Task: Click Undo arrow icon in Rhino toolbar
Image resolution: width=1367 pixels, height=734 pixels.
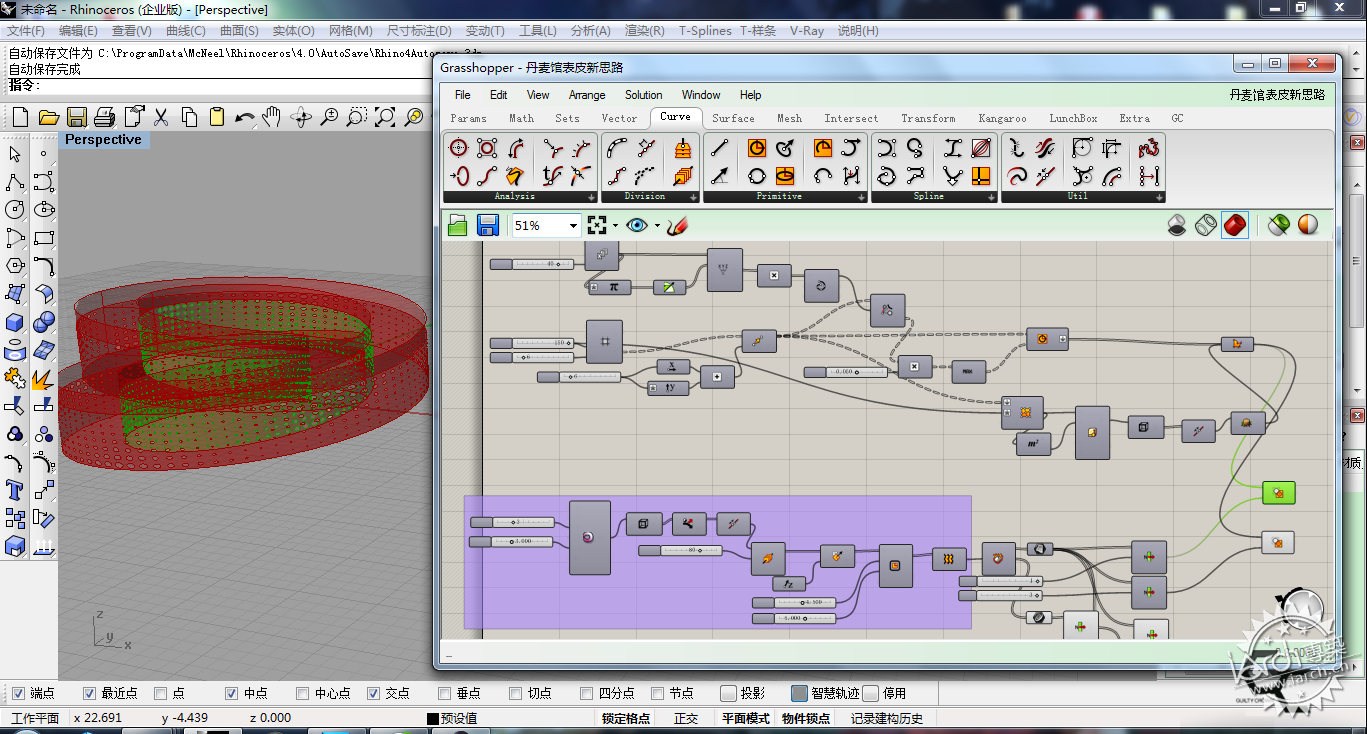Action: (x=245, y=117)
